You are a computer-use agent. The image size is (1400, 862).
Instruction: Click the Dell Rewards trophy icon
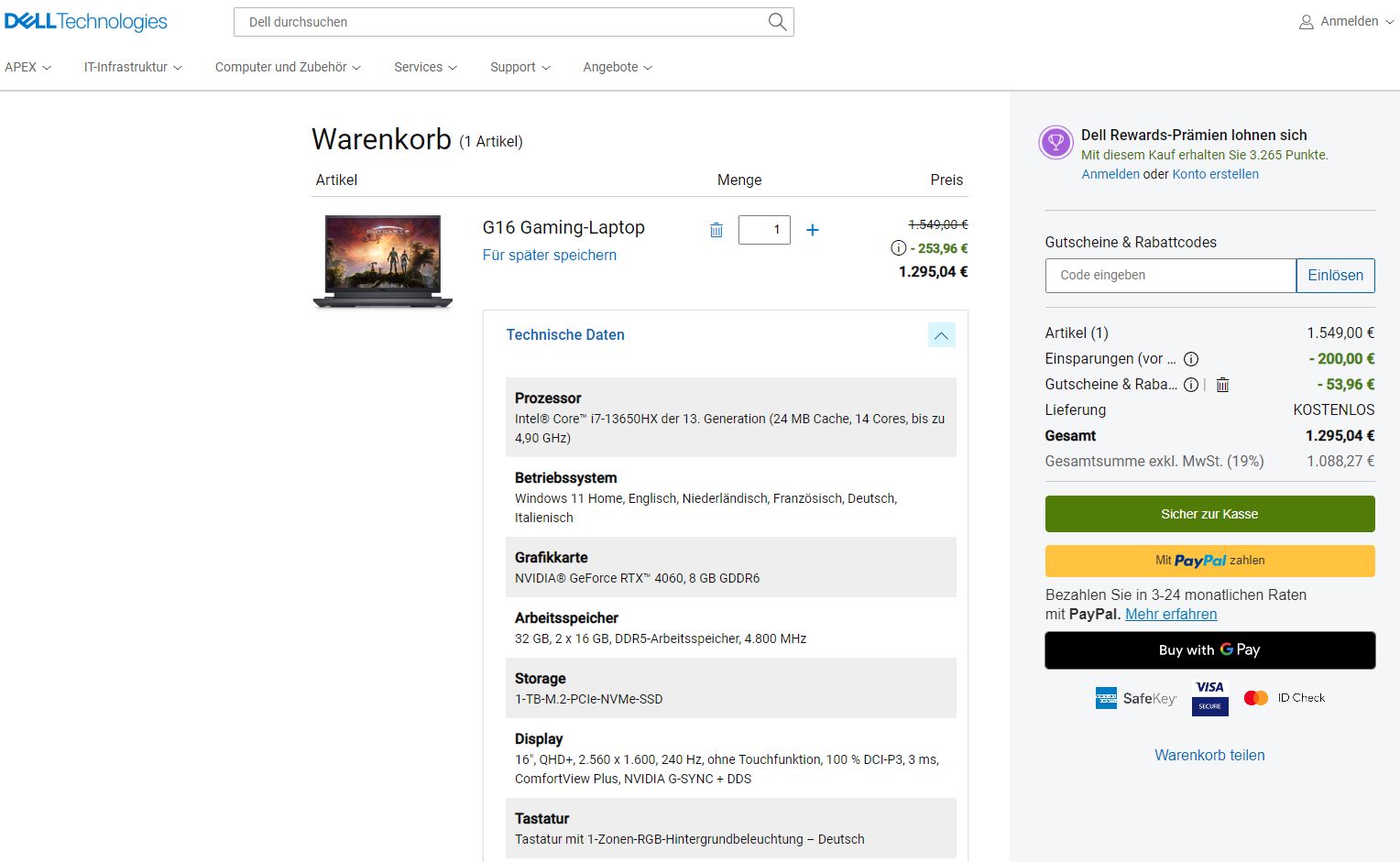pyautogui.click(x=1055, y=143)
